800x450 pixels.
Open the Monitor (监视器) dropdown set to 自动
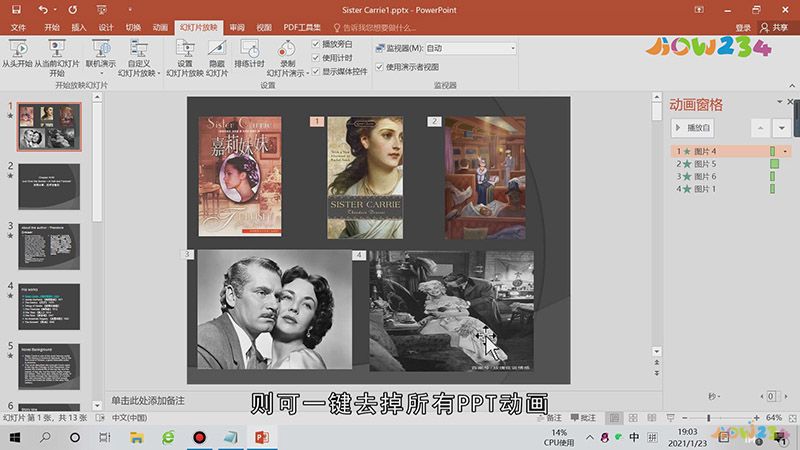point(470,48)
